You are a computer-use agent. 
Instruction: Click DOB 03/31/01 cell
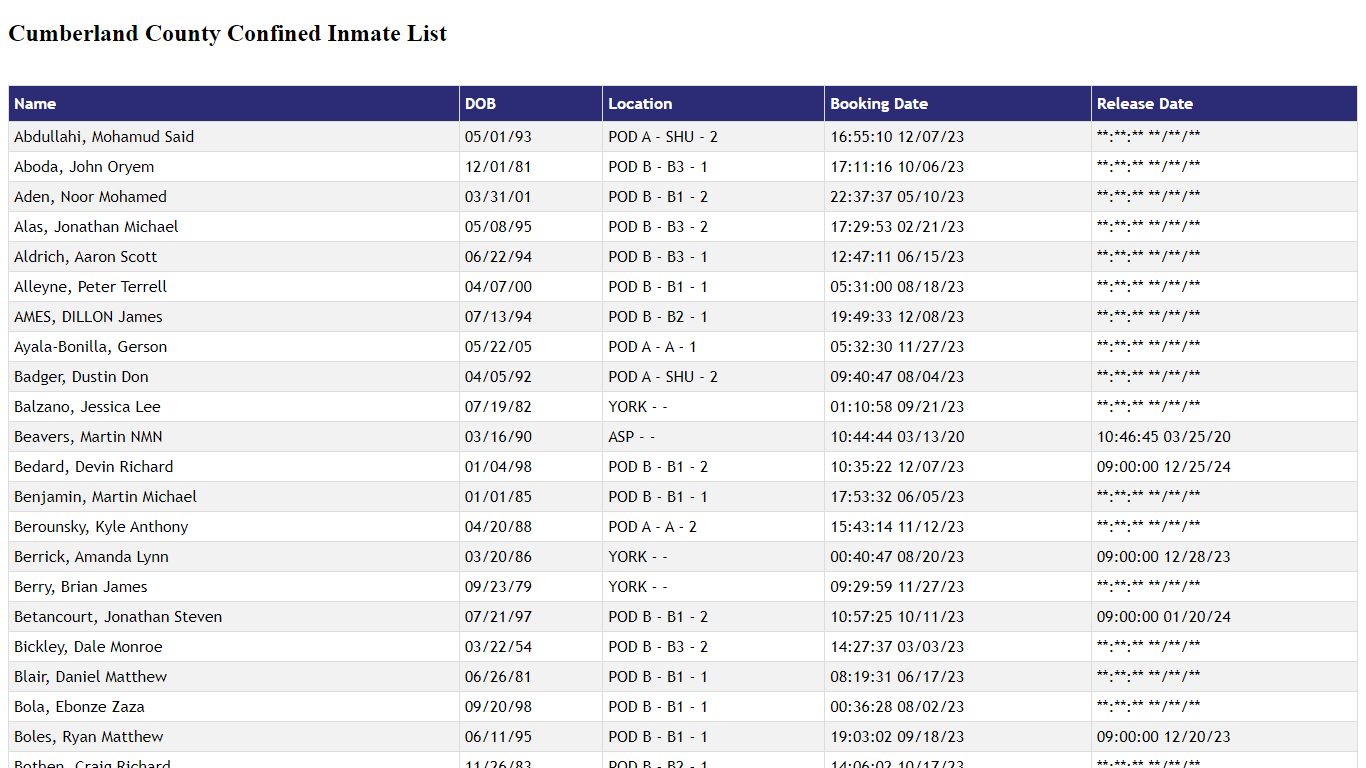(531, 197)
